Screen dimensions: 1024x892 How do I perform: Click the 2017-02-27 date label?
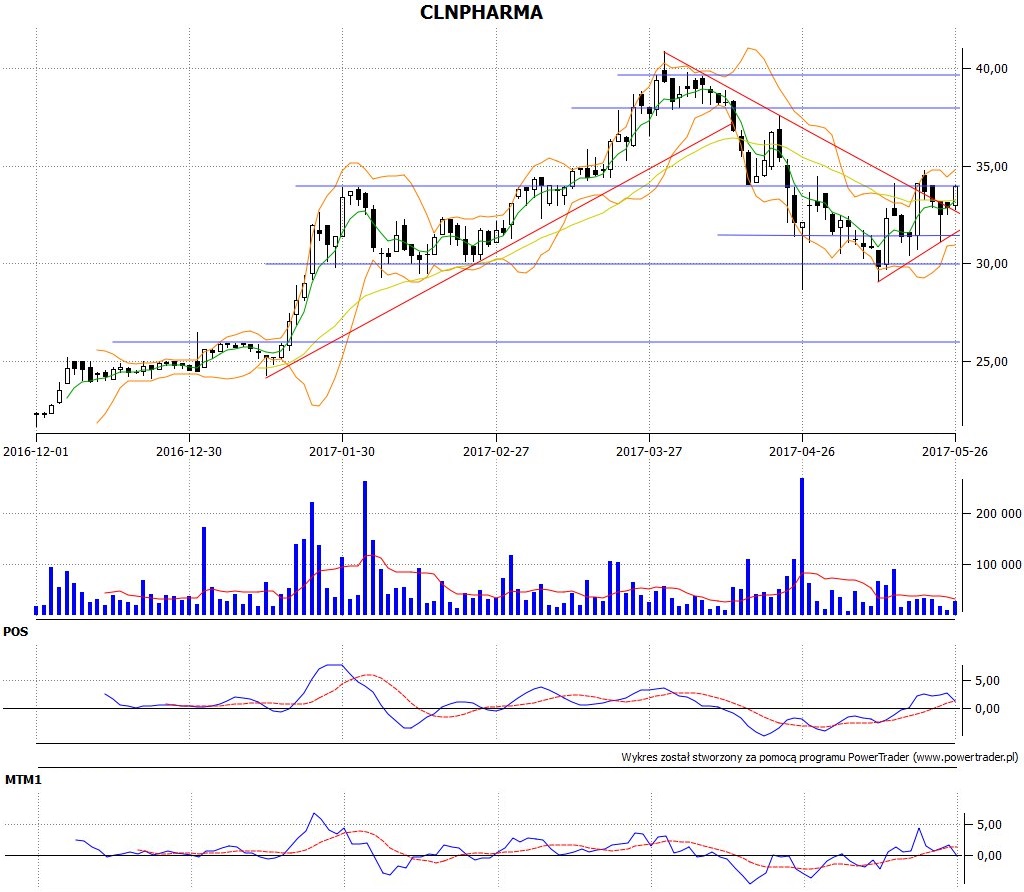pos(496,451)
